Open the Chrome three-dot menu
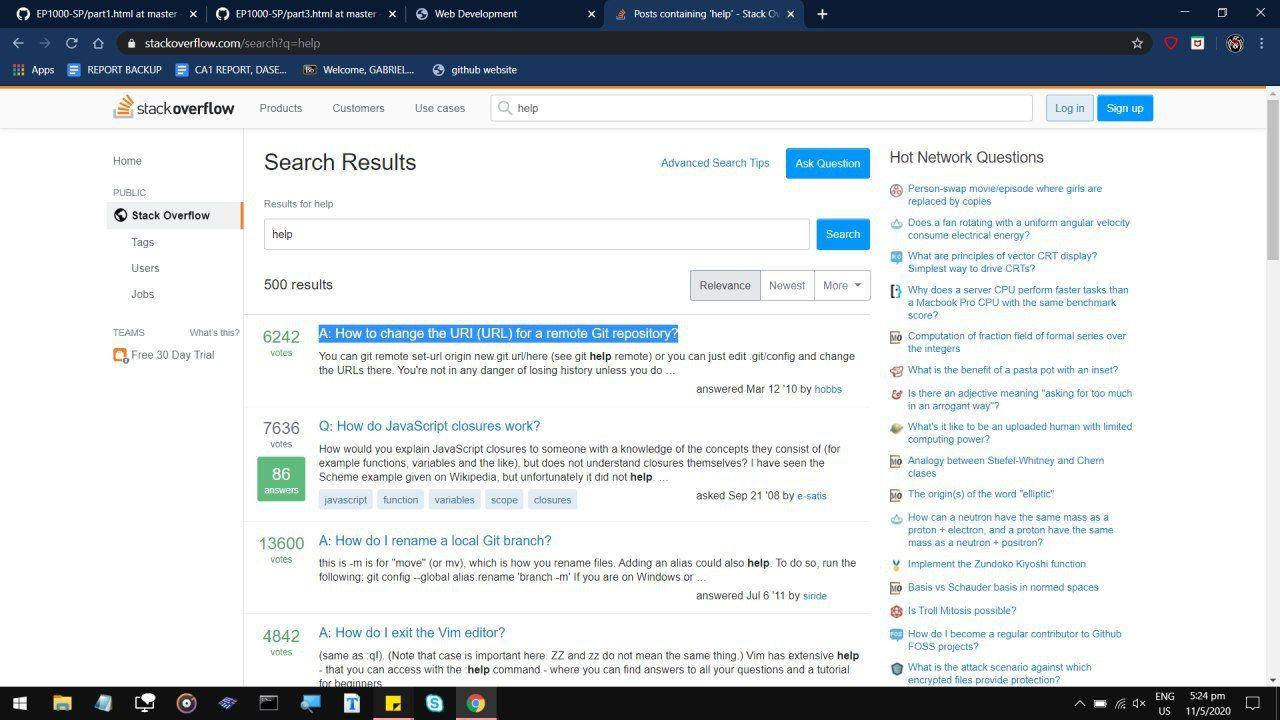The height and width of the screenshot is (720, 1280). pyautogui.click(x=1262, y=43)
